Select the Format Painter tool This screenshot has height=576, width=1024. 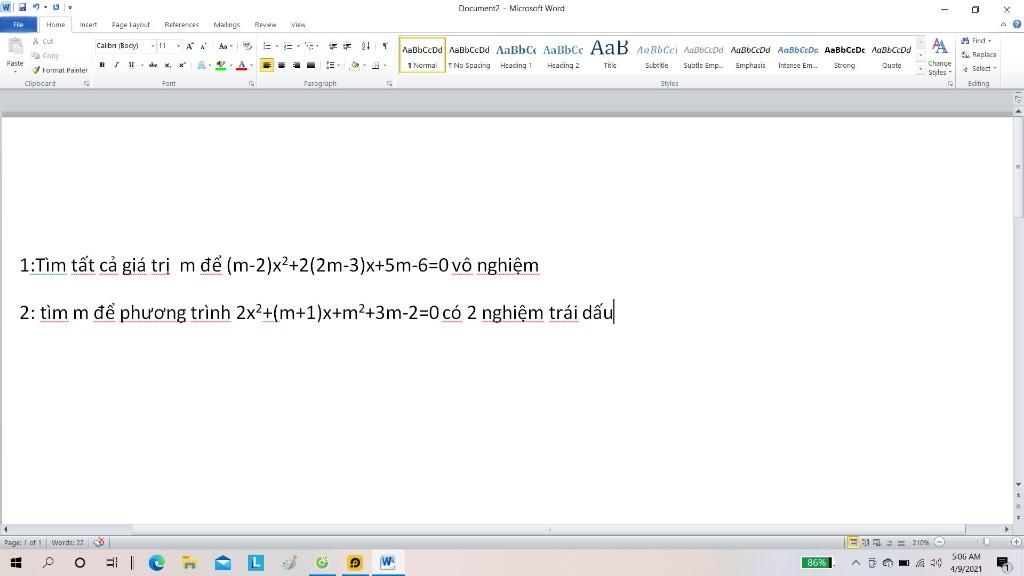(x=59, y=70)
